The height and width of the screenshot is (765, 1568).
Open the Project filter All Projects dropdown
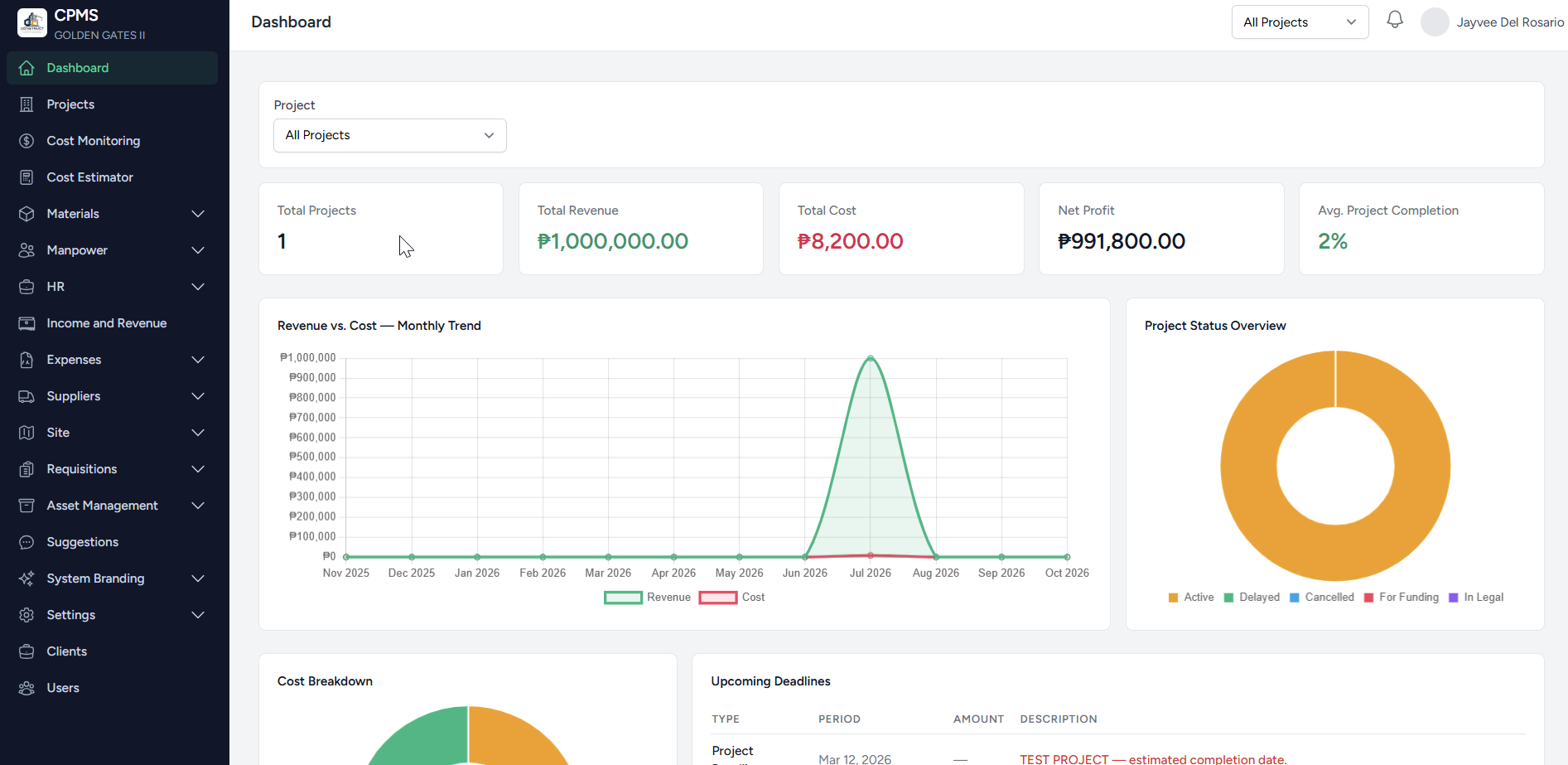pyautogui.click(x=389, y=135)
